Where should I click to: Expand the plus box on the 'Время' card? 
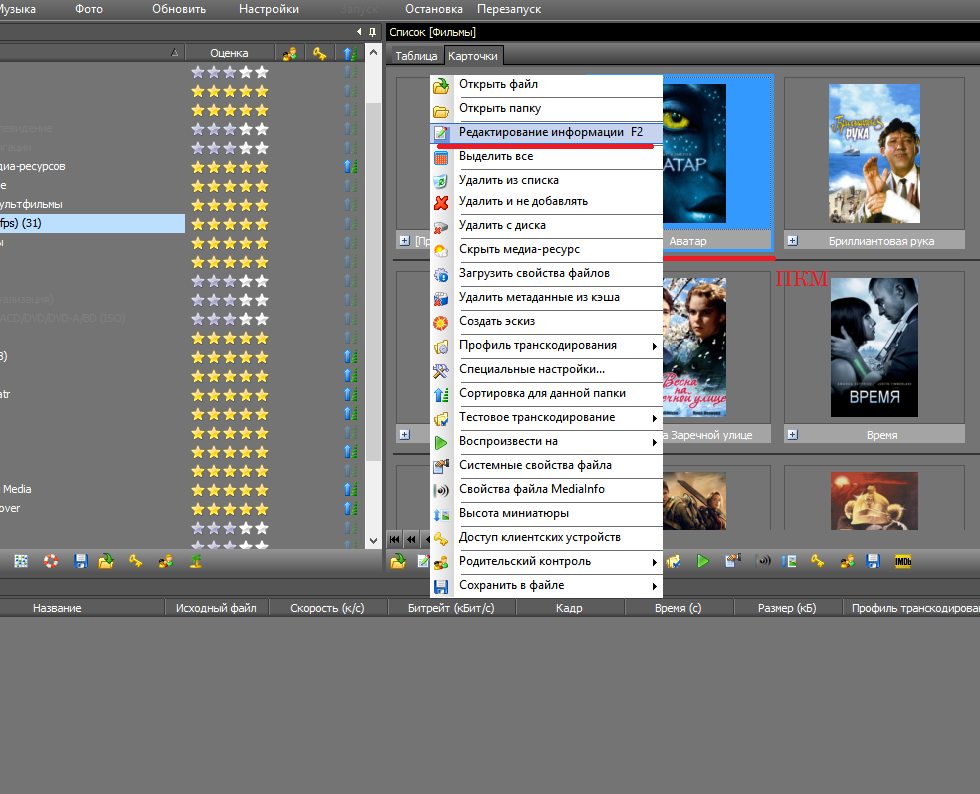tap(792, 435)
